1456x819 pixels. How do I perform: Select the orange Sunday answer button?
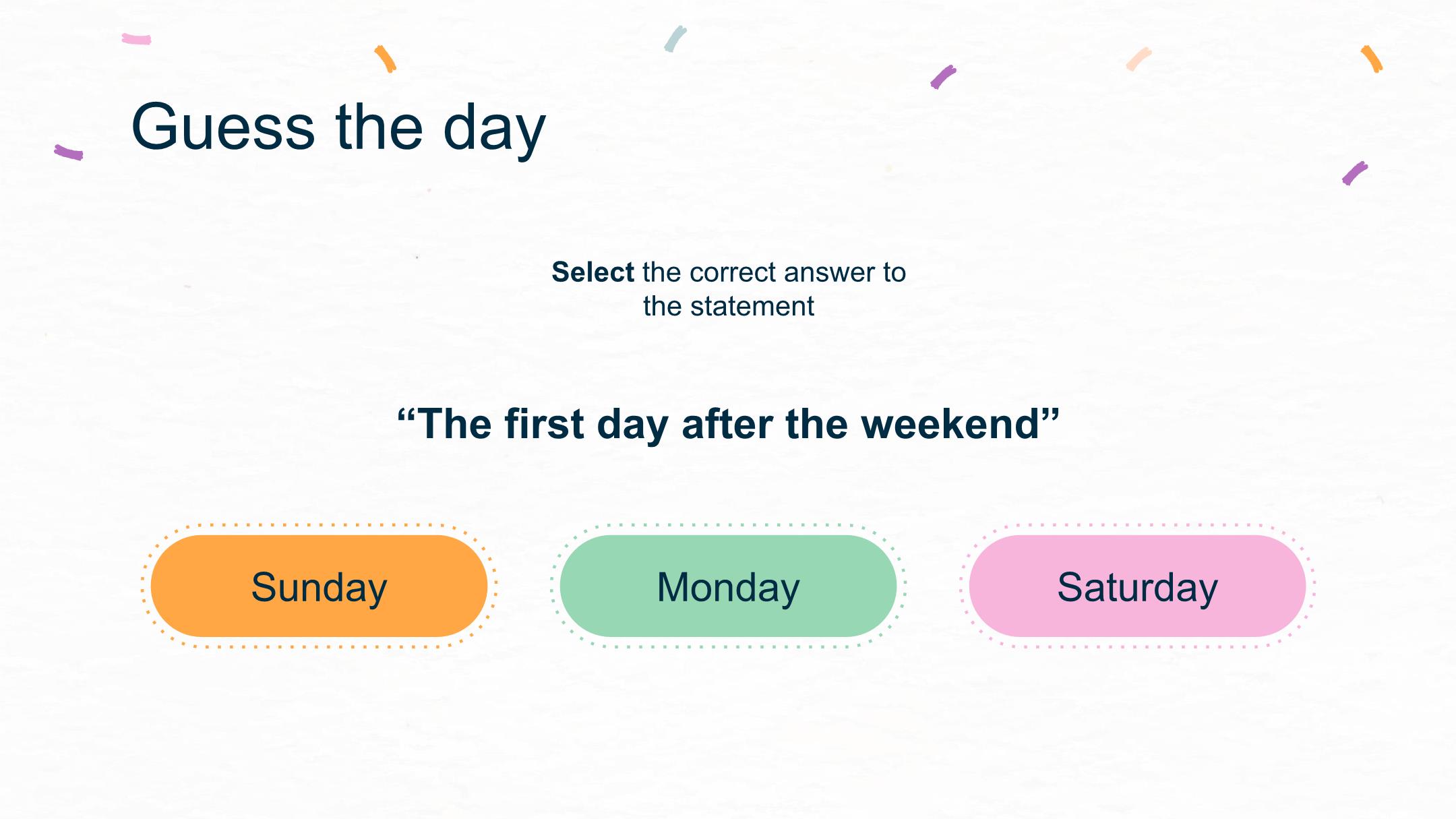click(319, 586)
